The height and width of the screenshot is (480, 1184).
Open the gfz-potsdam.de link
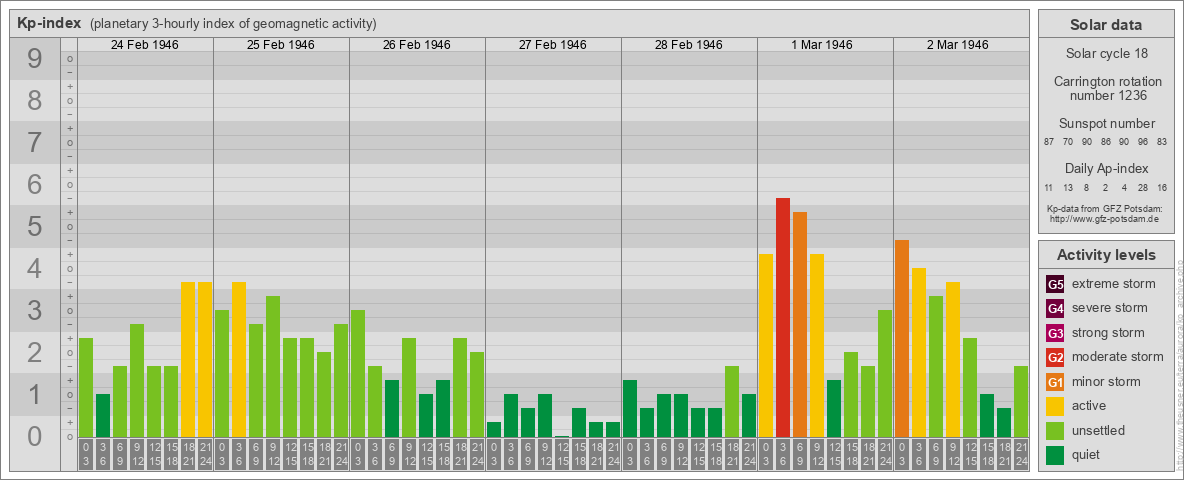point(1104,219)
